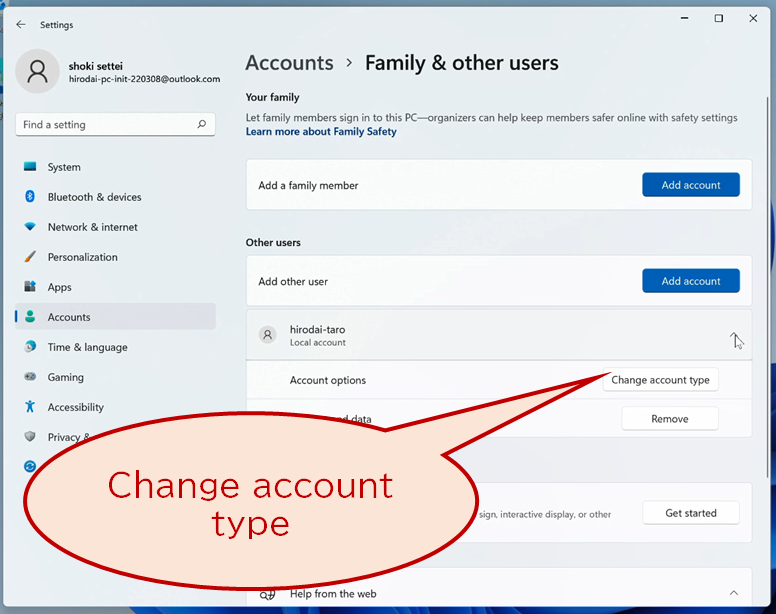Open the Apps settings page
Screen dimensions: 776x614
point(115,287)
